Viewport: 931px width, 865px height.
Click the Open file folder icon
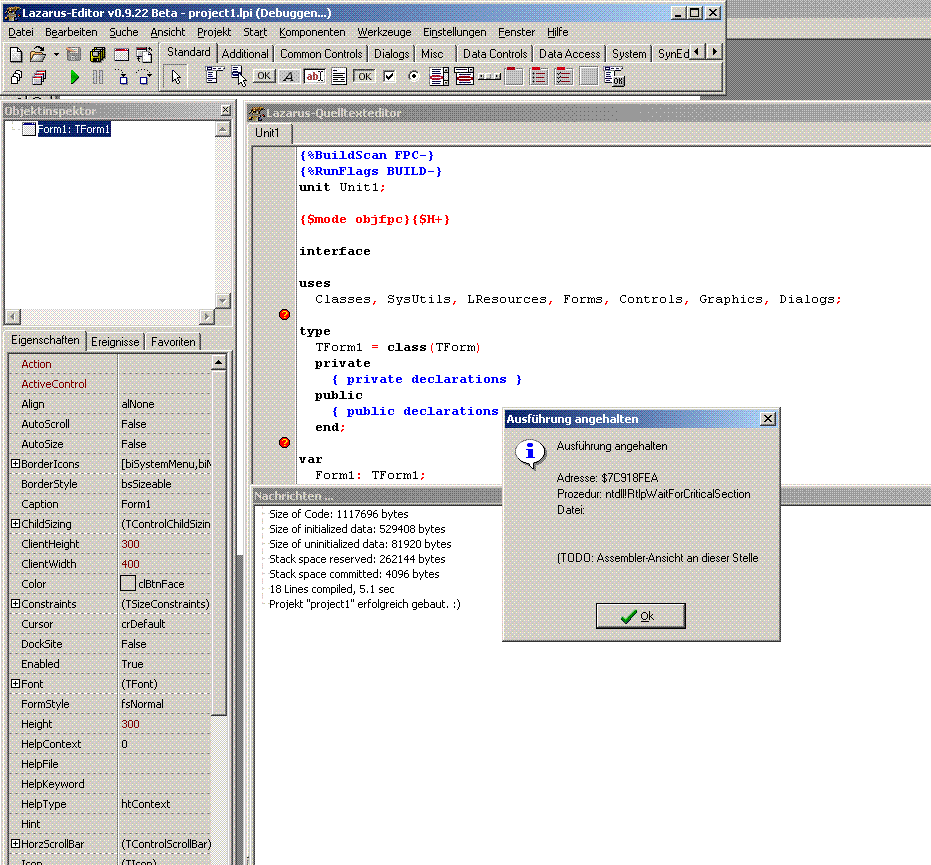click(x=37, y=54)
